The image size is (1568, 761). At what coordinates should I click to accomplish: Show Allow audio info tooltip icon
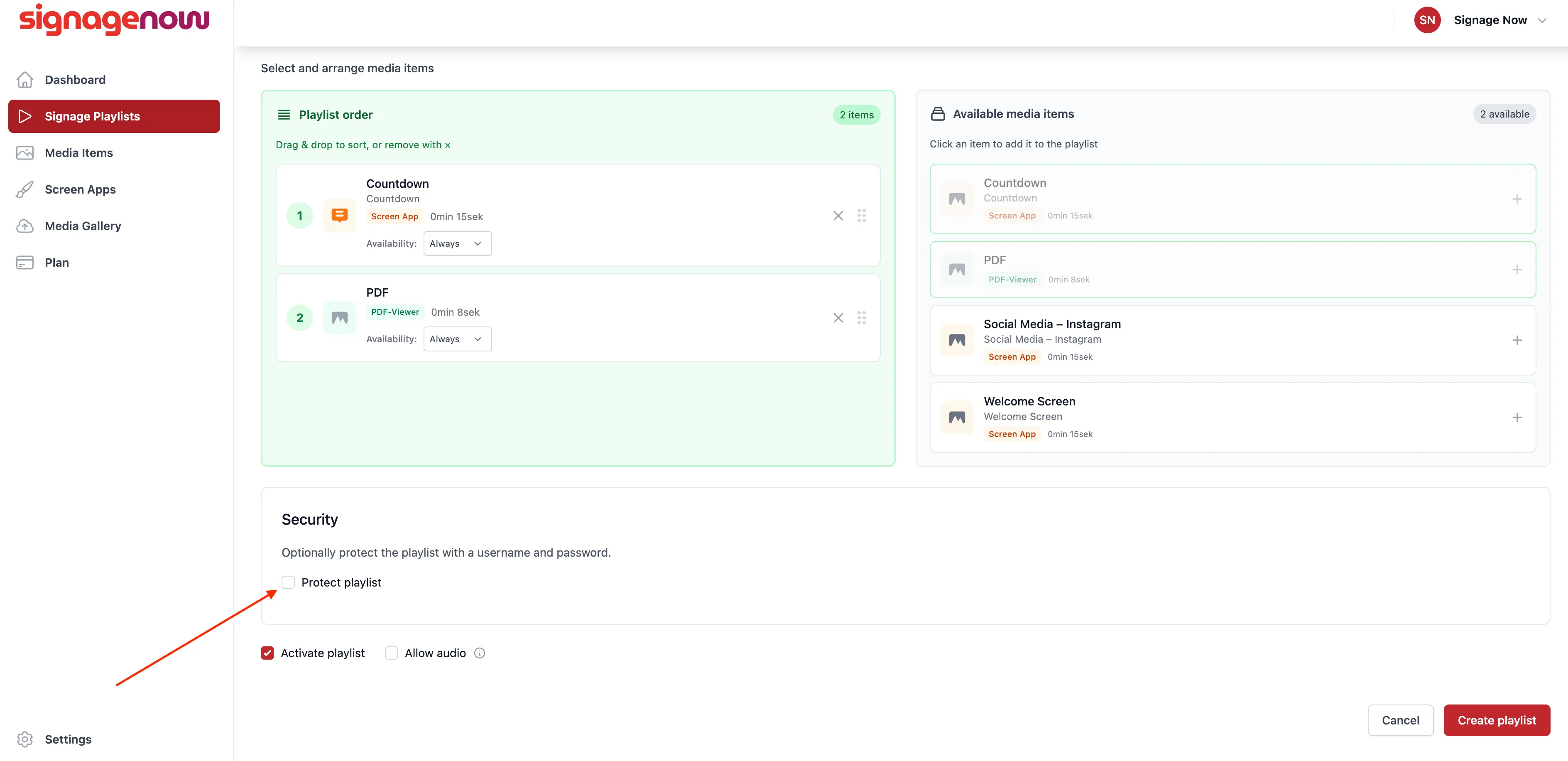(480, 653)
